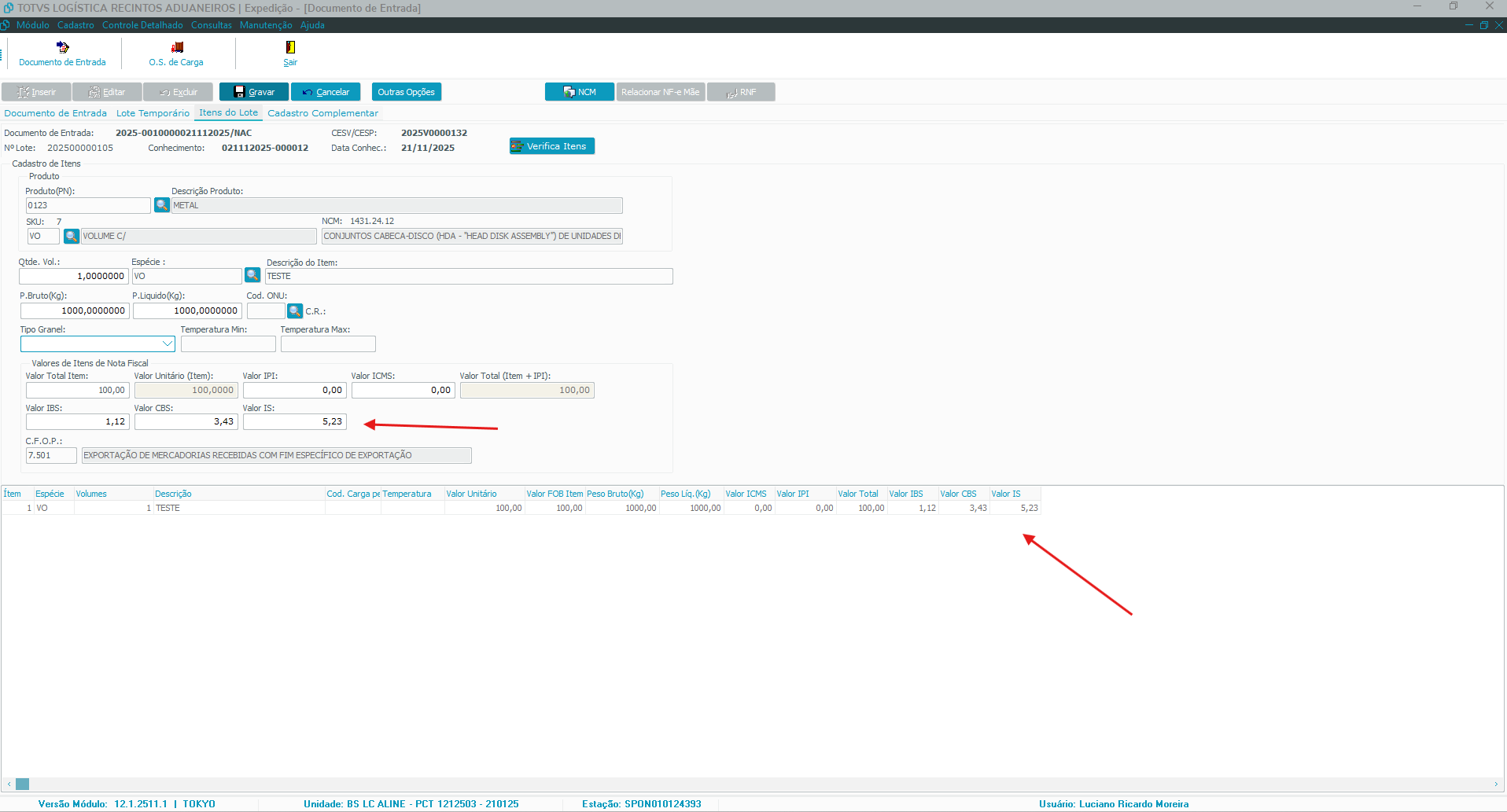Click the Valor IS field

pyautogui.click(x=295, y=421)
